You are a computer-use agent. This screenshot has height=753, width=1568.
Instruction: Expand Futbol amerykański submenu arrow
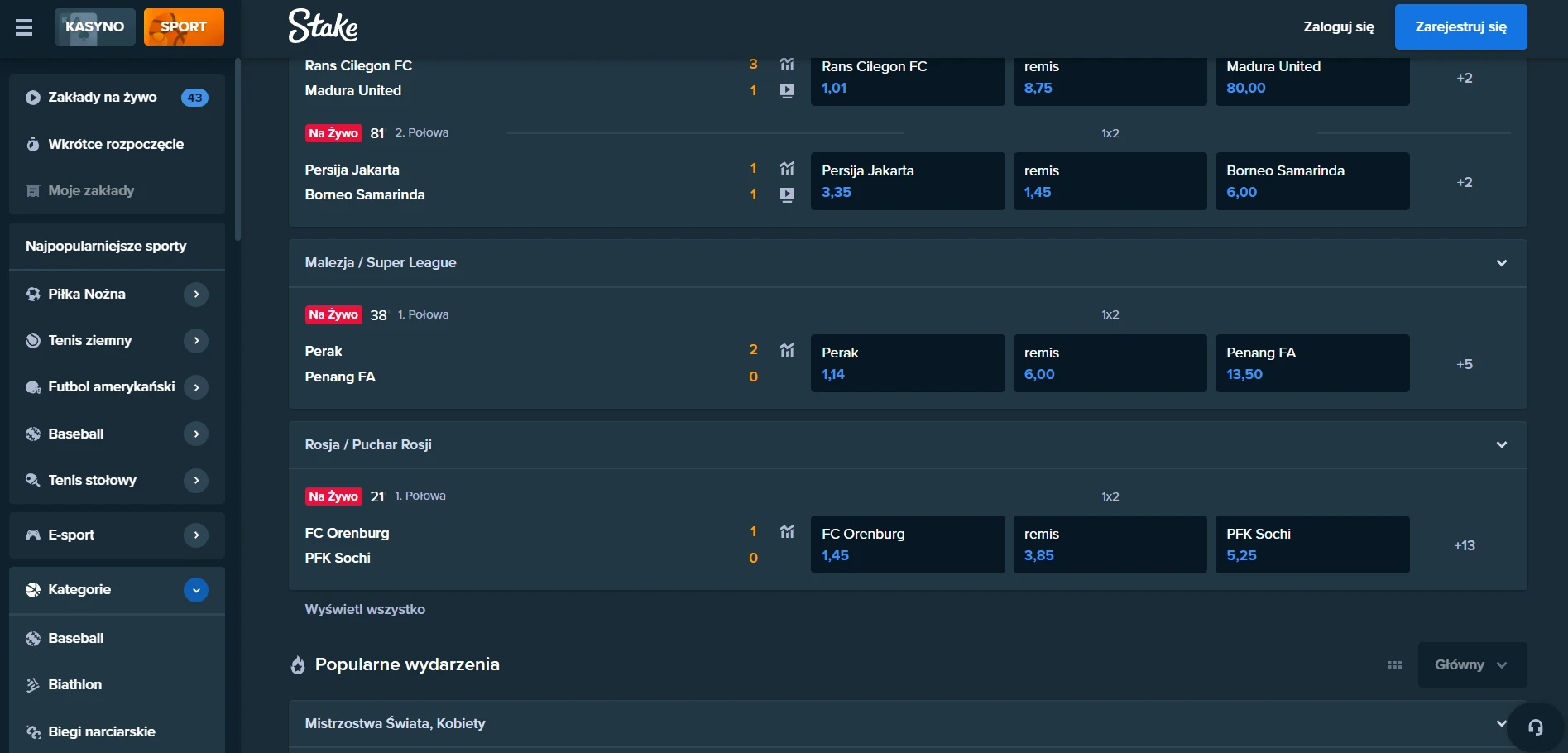point(196,387)
